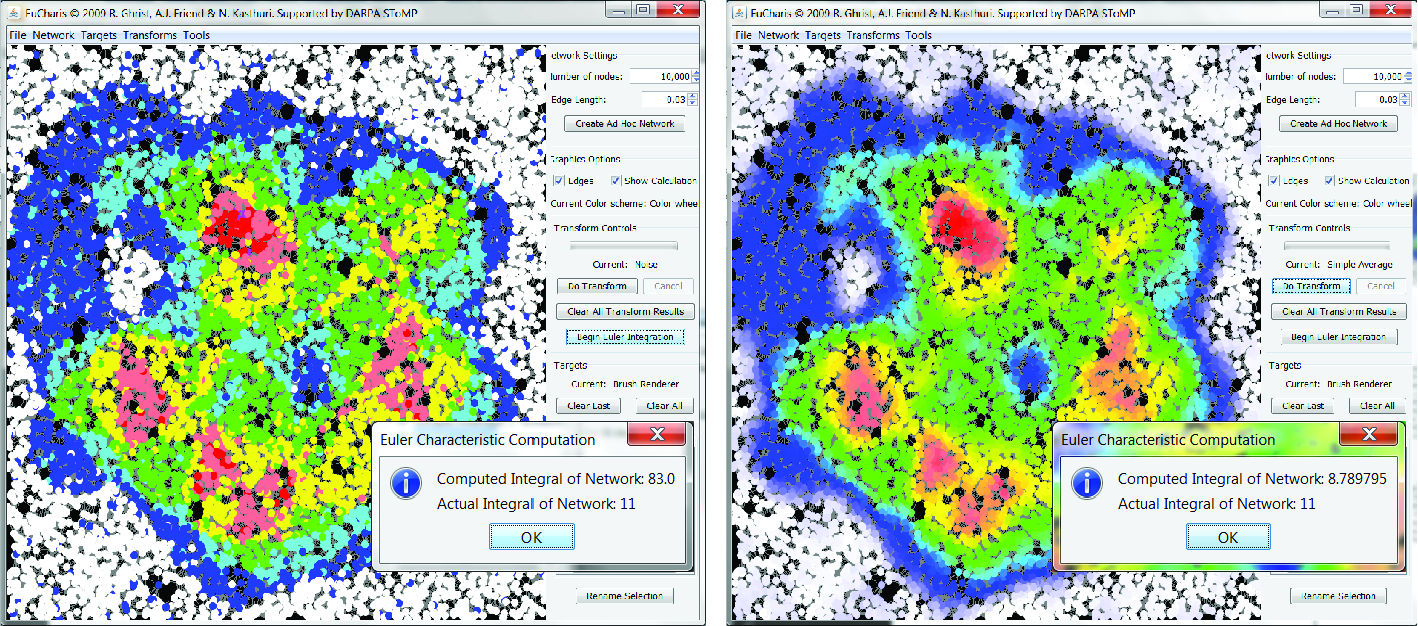Open Tools menu in right window
Screen dimensions: 1418x626
point(919,35)
